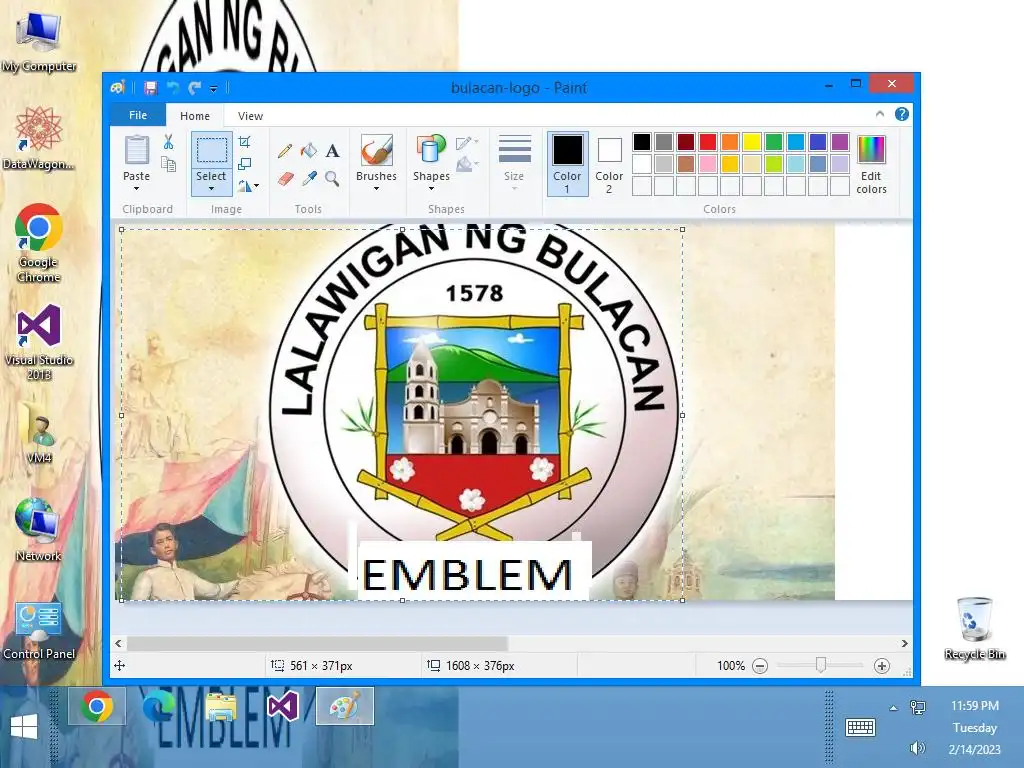Open Visual Studio from the taskbar
Image resolution: width=1024 pixels, height=768 pixels.
[x=283, y=707]
